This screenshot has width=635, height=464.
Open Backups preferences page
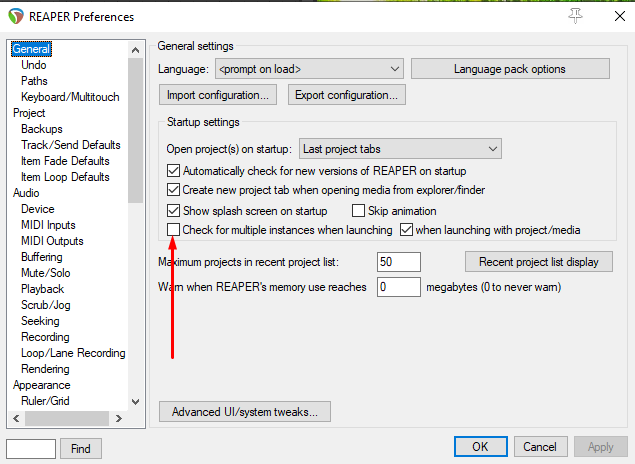[42, 129]
